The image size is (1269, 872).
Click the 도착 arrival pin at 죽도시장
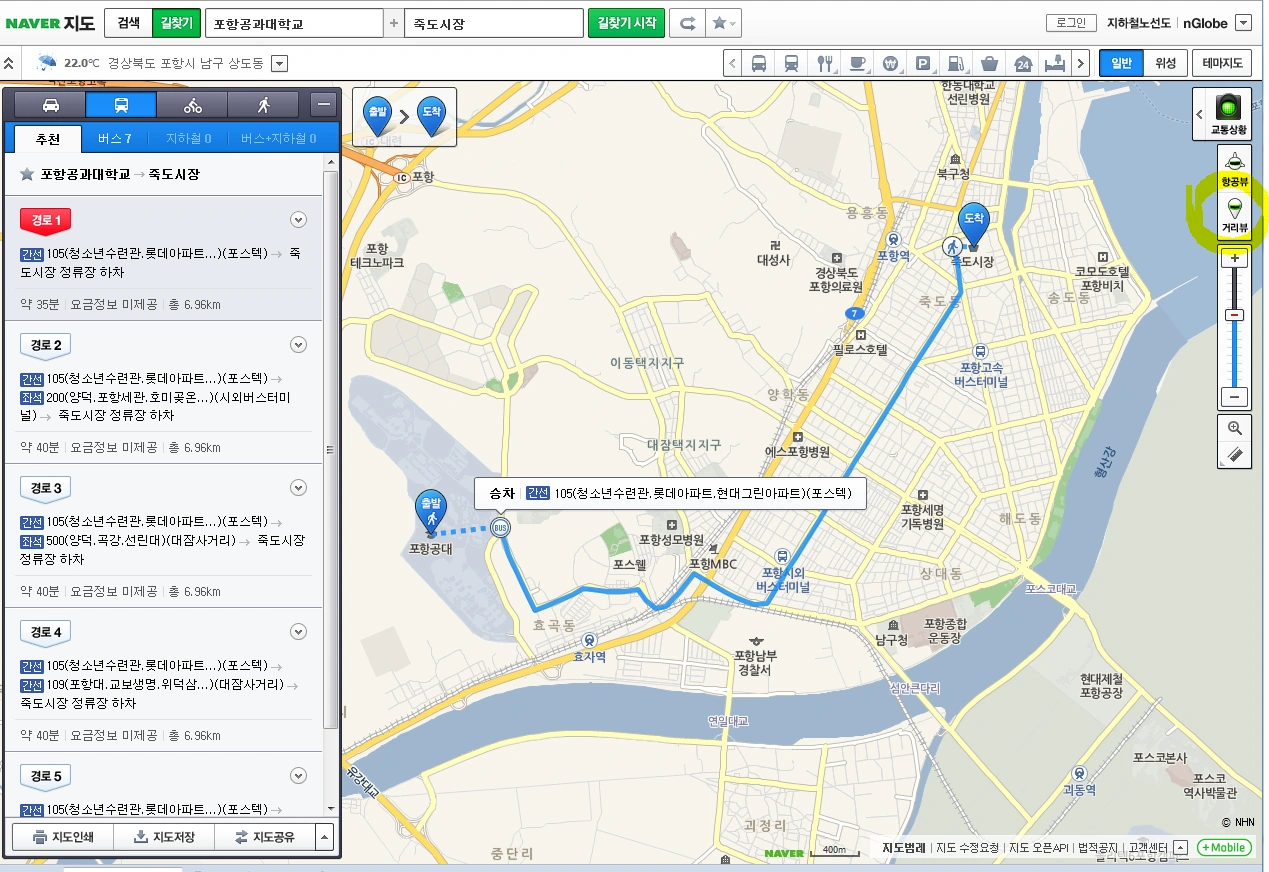tap(972, 224)
